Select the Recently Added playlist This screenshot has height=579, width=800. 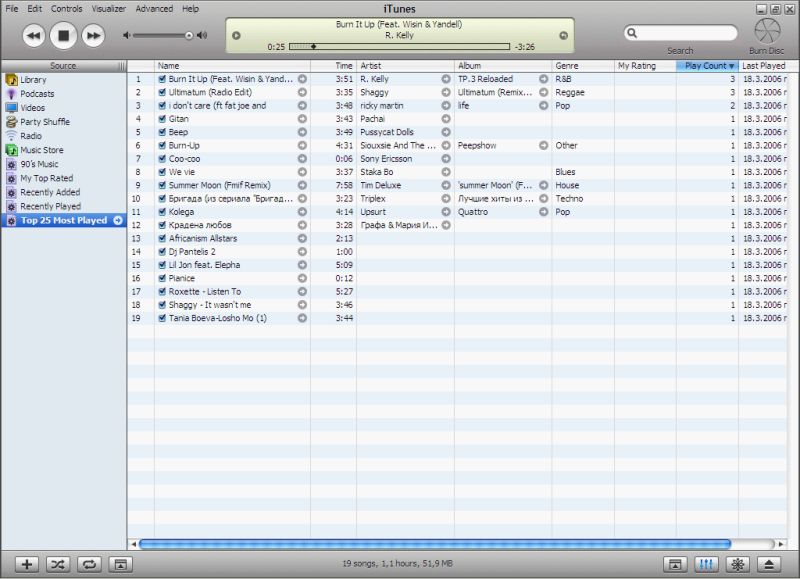(50, 192)
